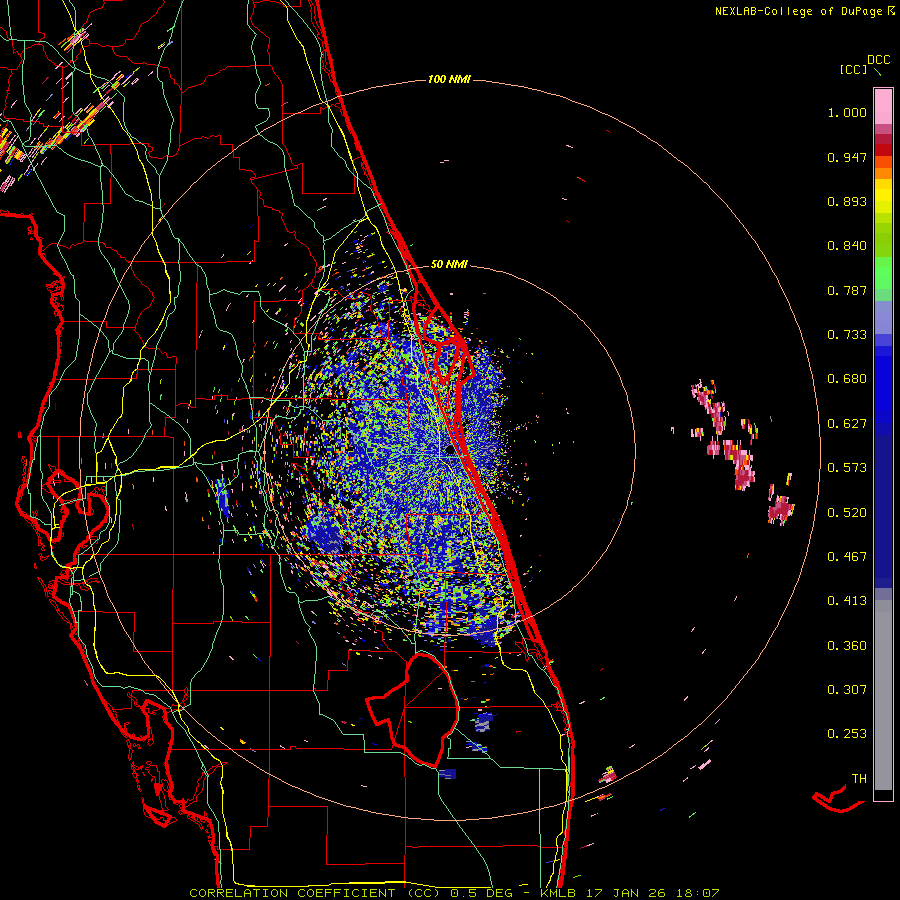
Task: Select the 0.787 legend value
Action: (847, 290)
